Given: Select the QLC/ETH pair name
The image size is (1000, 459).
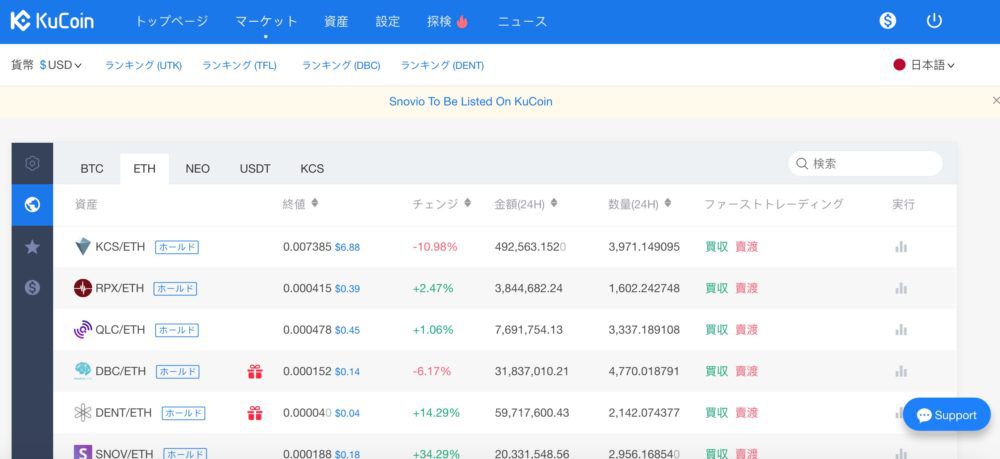Looking at the screenshot, I should 120,330.
